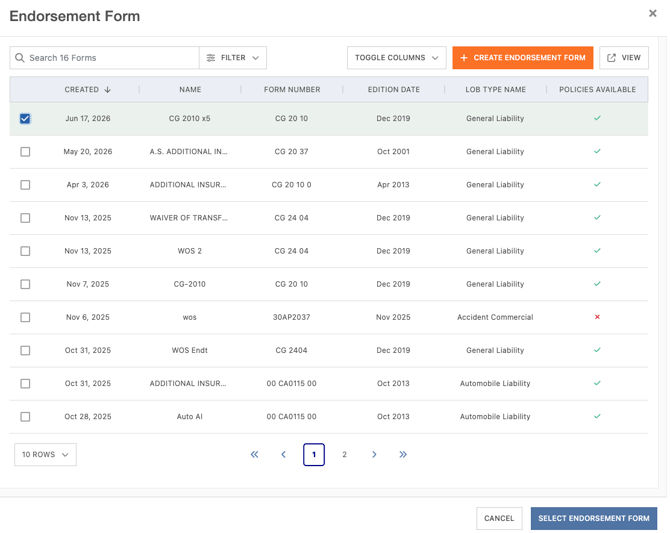Select the WOS 2 row checkbox
The width and height of the screenshot is (670, 533).
(x=25, y=251)
